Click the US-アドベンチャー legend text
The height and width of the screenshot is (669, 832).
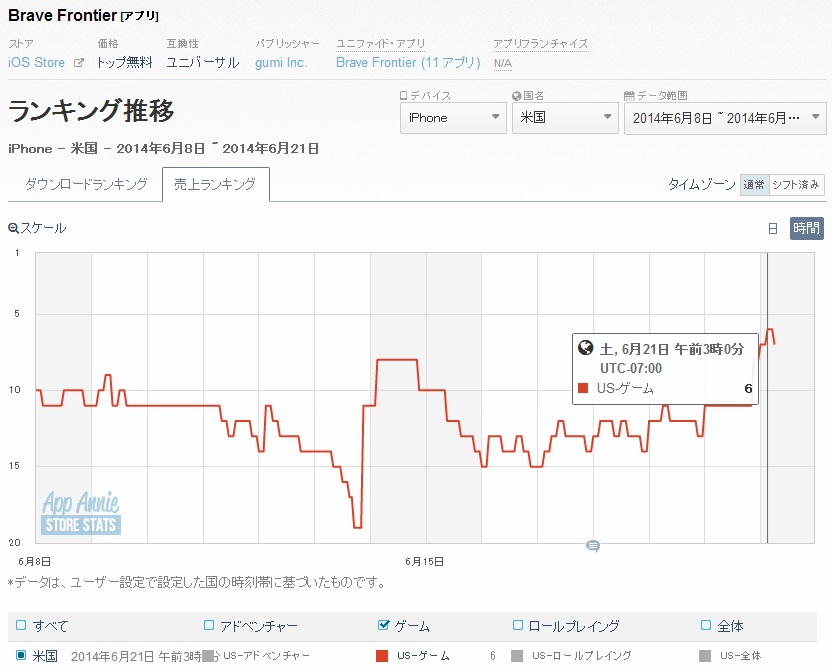click(x=266, y=656)
